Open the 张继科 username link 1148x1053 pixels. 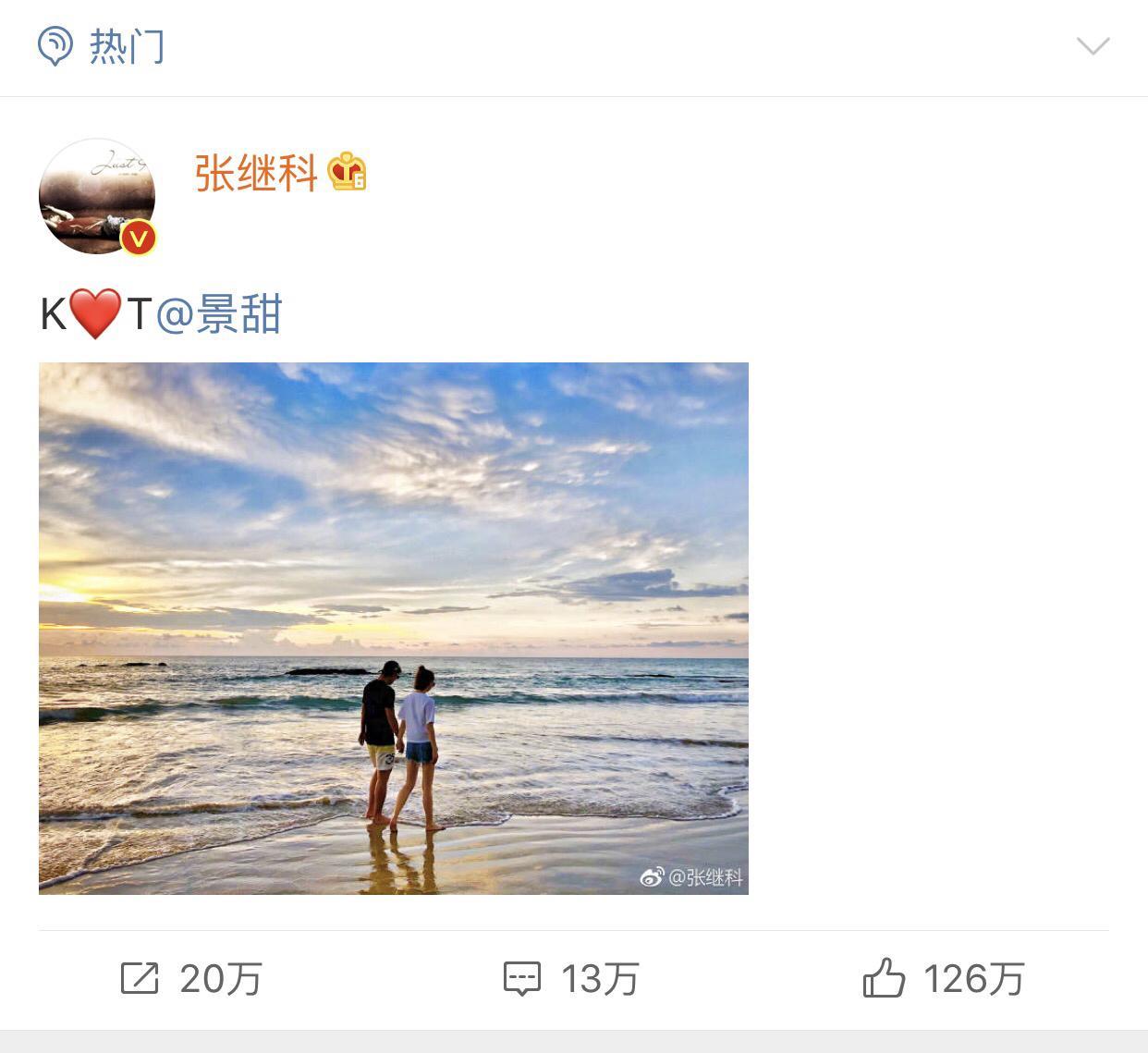coord(256,173)
